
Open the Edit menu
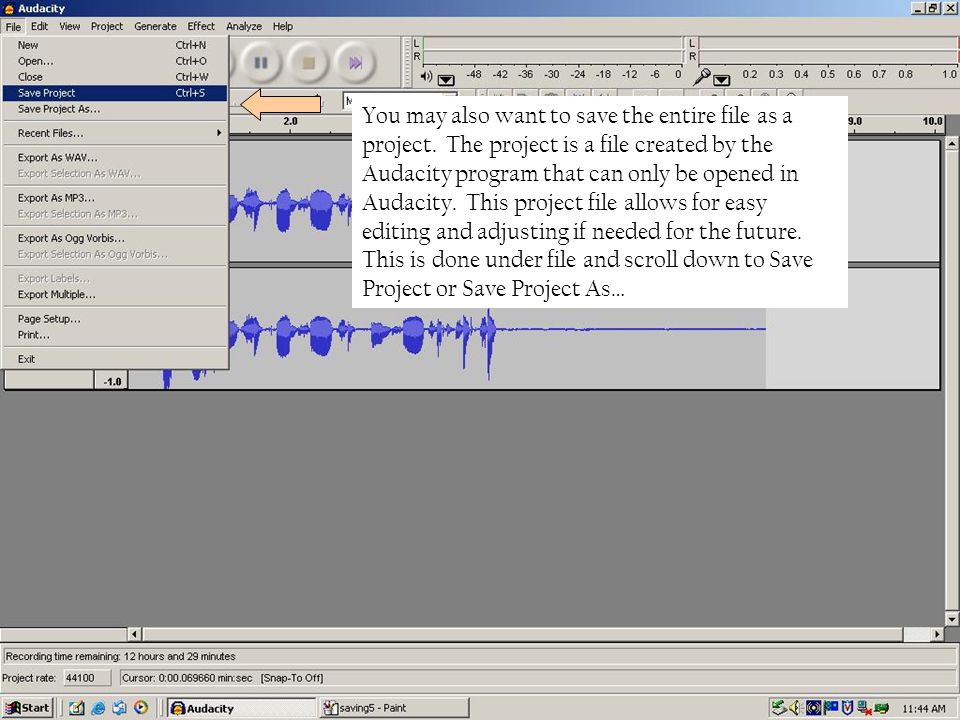(39, 26)
